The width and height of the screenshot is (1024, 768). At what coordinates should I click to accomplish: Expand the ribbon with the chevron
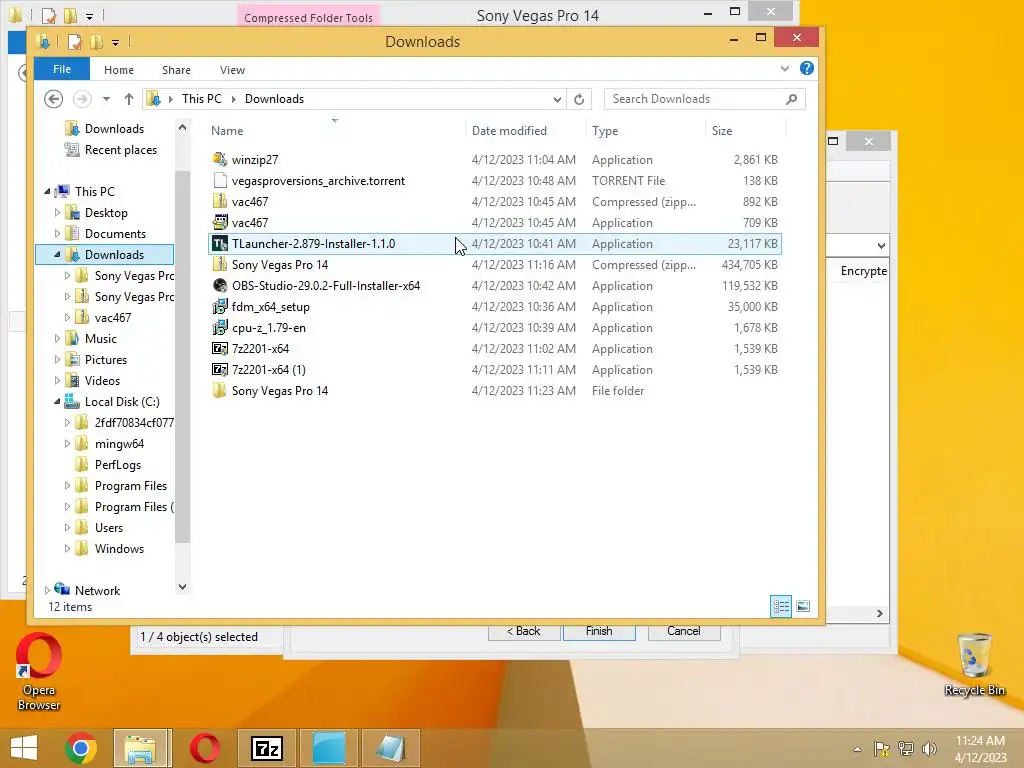point(785,69)
